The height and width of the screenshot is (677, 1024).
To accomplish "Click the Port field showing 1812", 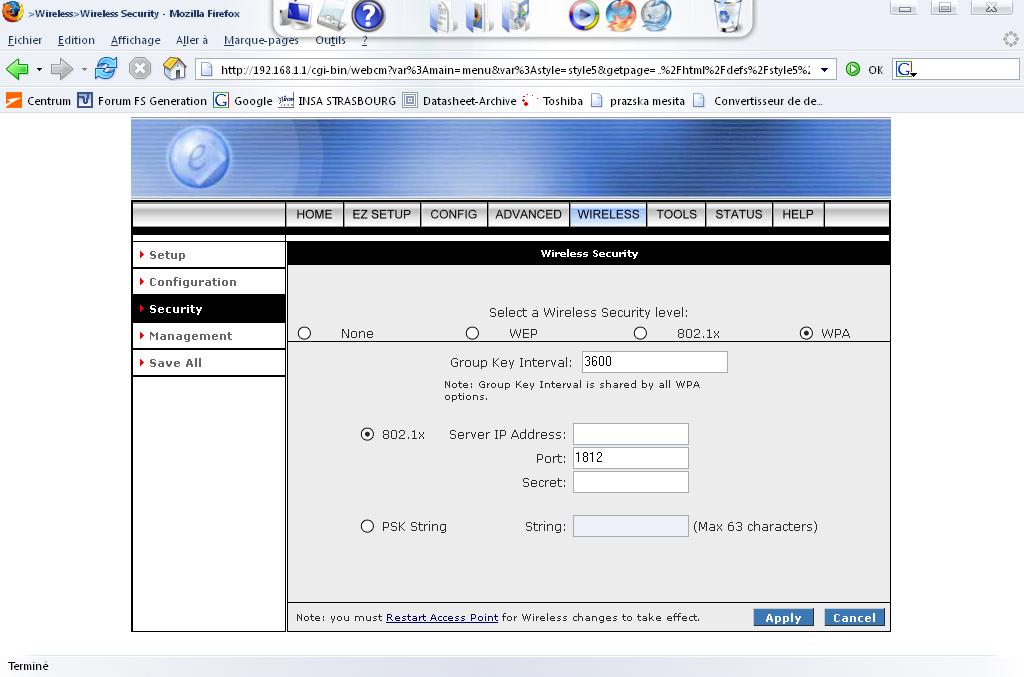I will (631, 458).
